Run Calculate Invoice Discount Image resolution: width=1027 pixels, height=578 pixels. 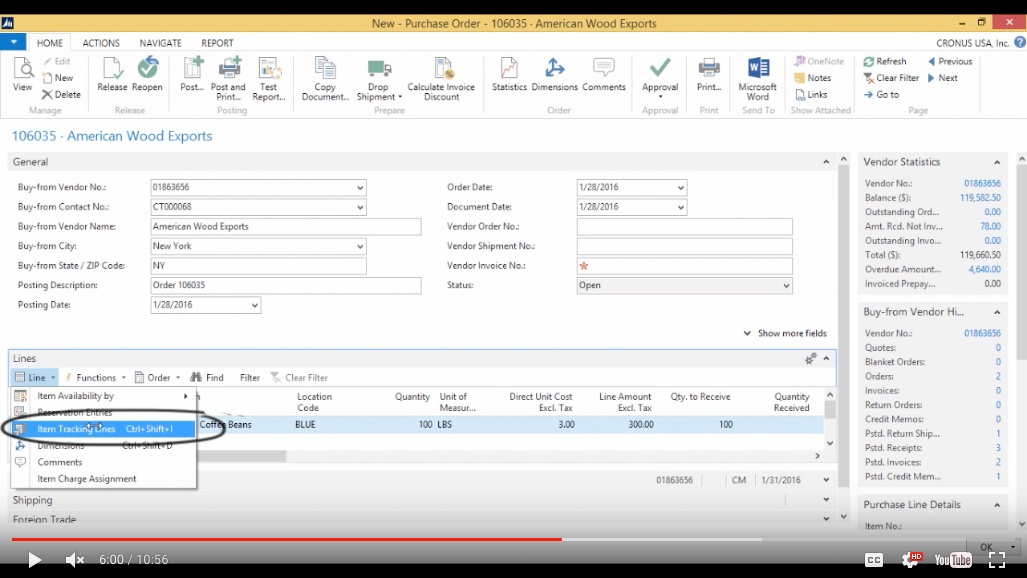coord(441,79)
